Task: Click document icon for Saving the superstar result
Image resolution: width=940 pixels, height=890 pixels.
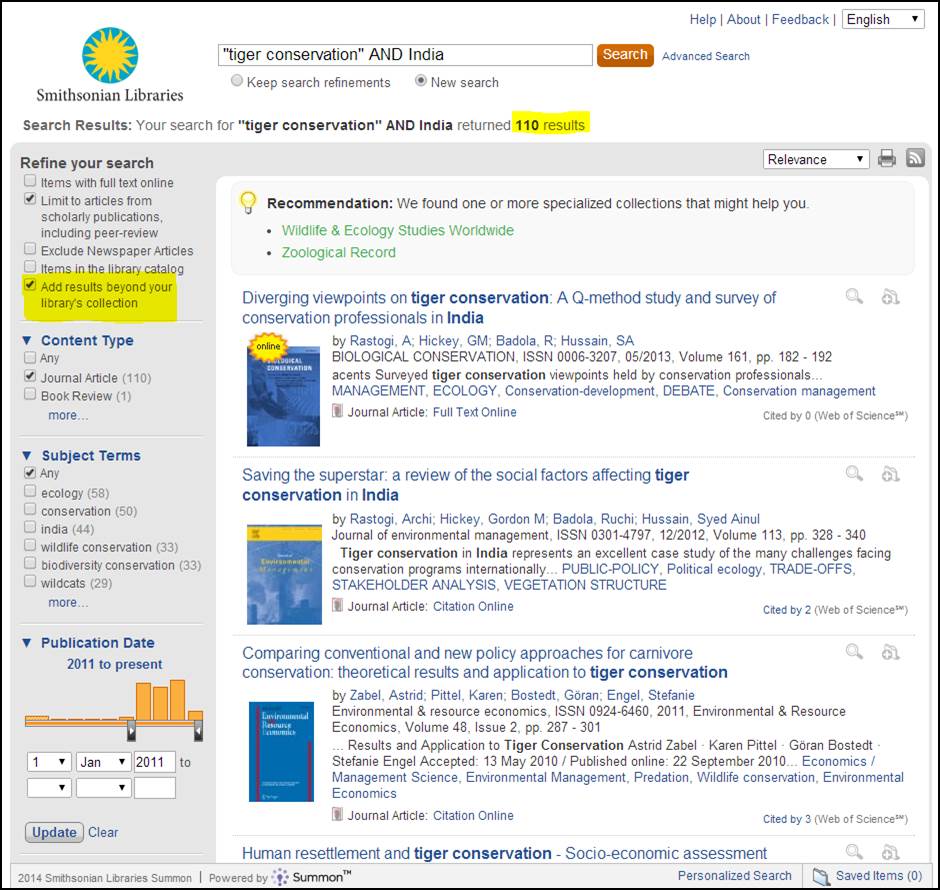Action: (x=338, y=605)
